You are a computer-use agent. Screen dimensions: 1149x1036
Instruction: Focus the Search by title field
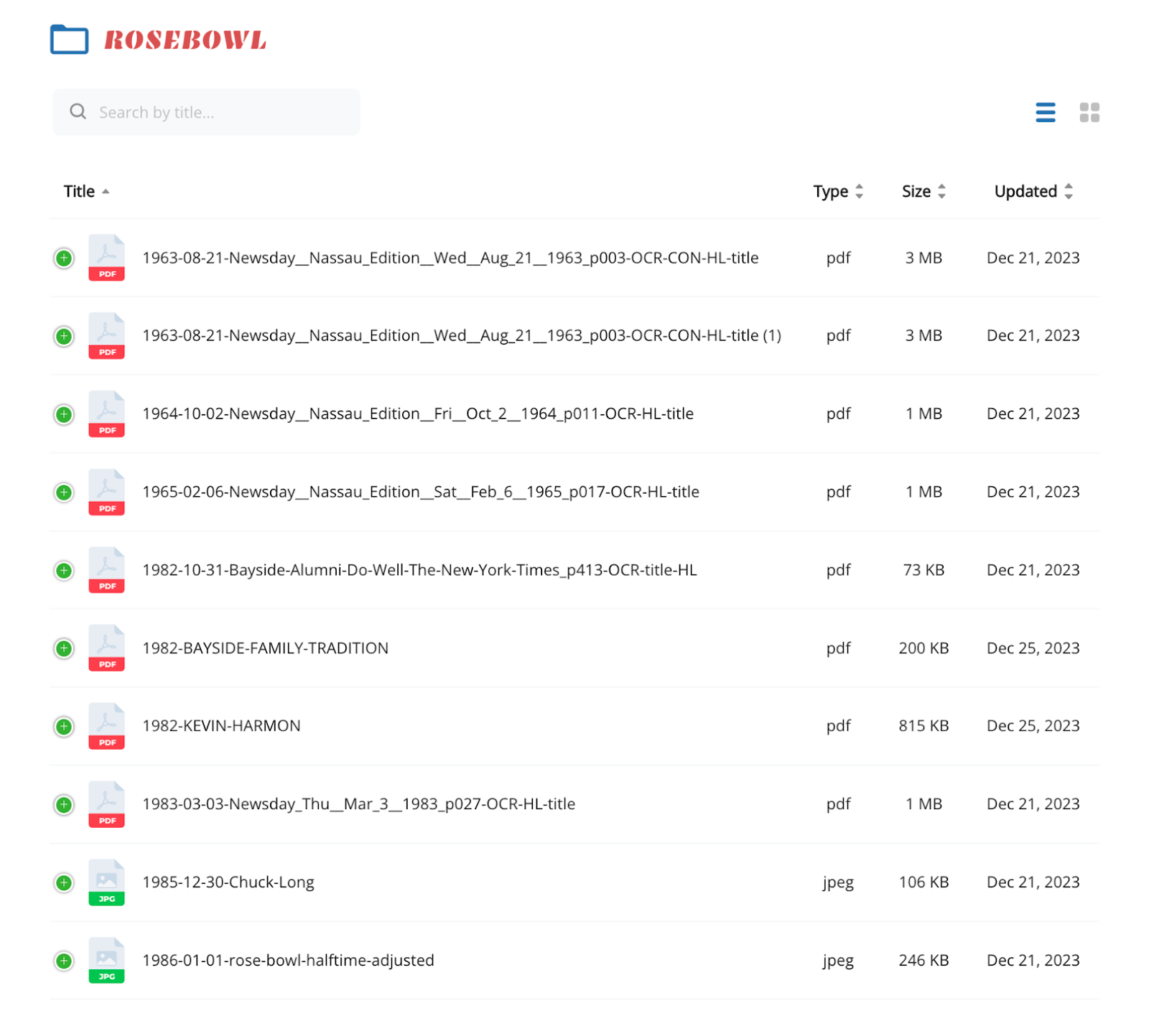coord(206,112)
